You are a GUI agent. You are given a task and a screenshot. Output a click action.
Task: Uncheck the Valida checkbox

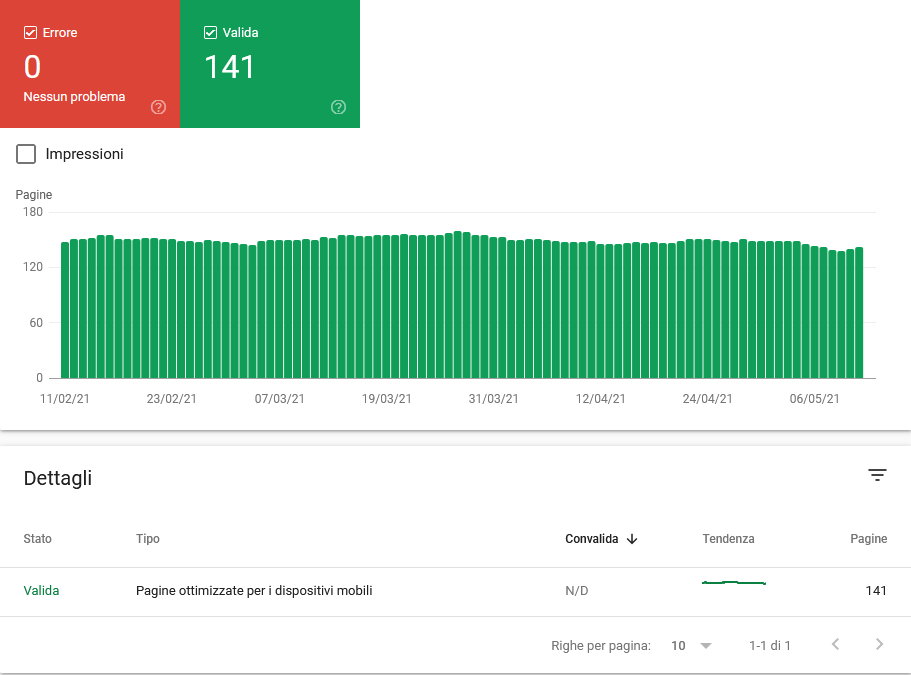click(x=210, y=33)
